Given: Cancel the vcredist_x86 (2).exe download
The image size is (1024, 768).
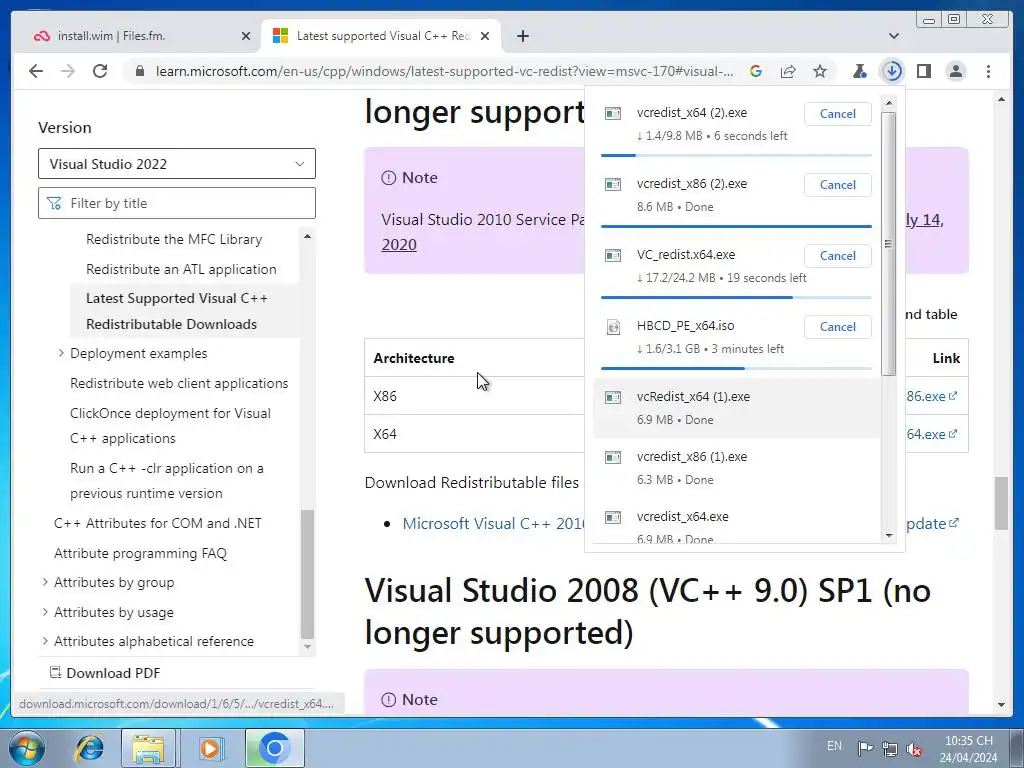Looking at the screenshot, I should (x=837, y=185).
